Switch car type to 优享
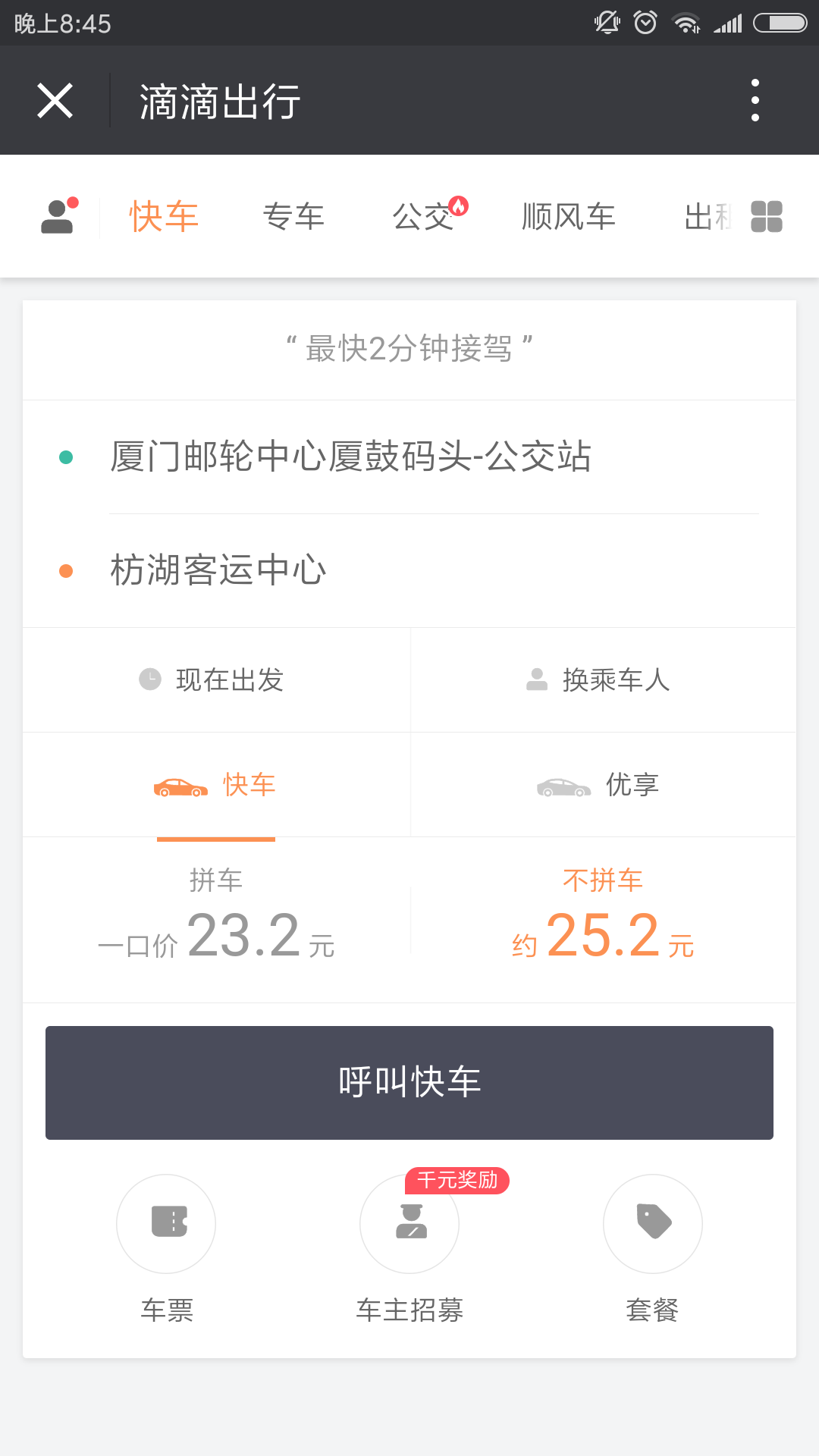Screen dimensions: 819x1456 pyautogui.click(x=603, y=785)
